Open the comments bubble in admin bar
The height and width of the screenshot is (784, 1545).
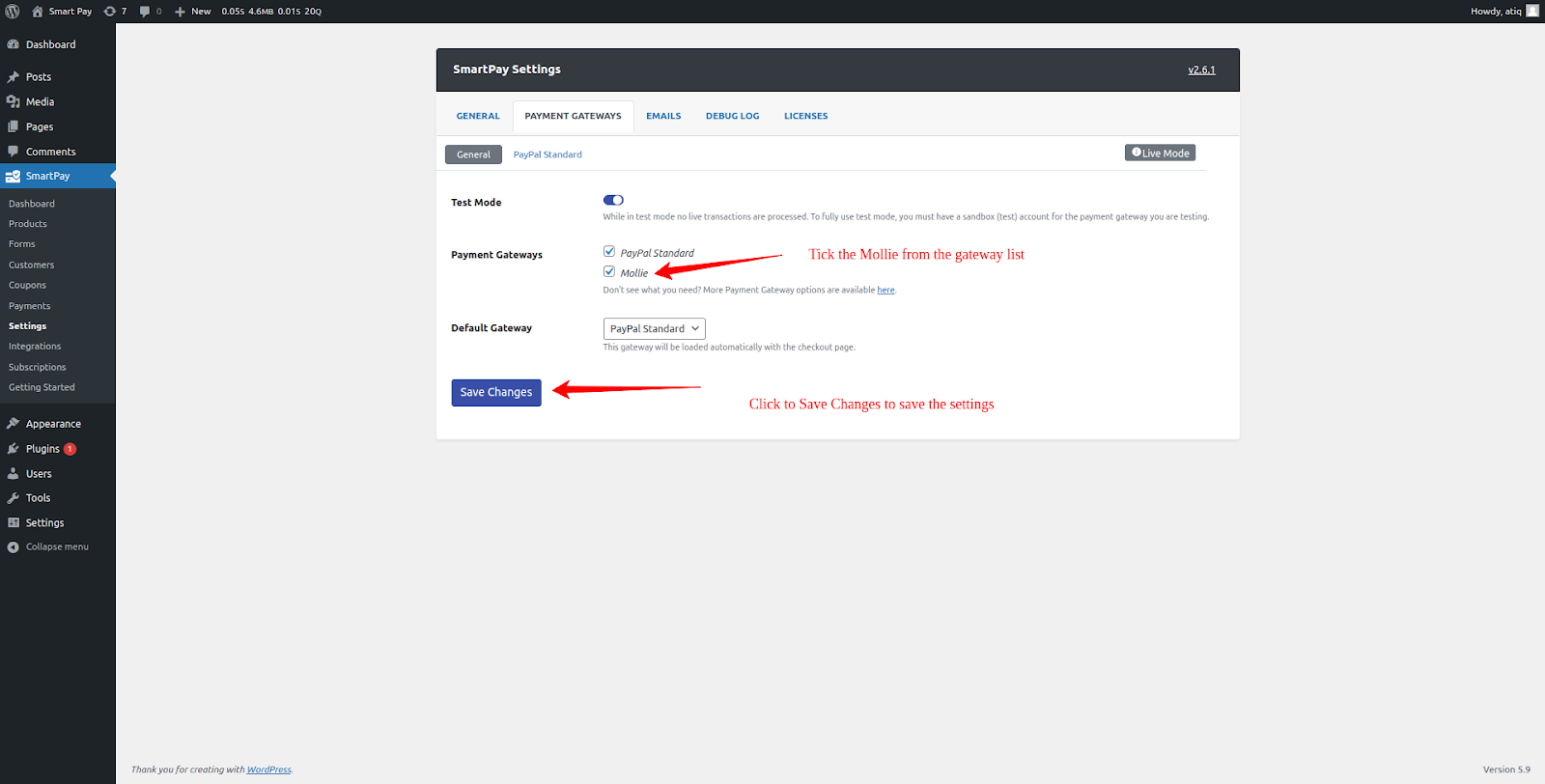pyautogui.click(x=150, y=12)
